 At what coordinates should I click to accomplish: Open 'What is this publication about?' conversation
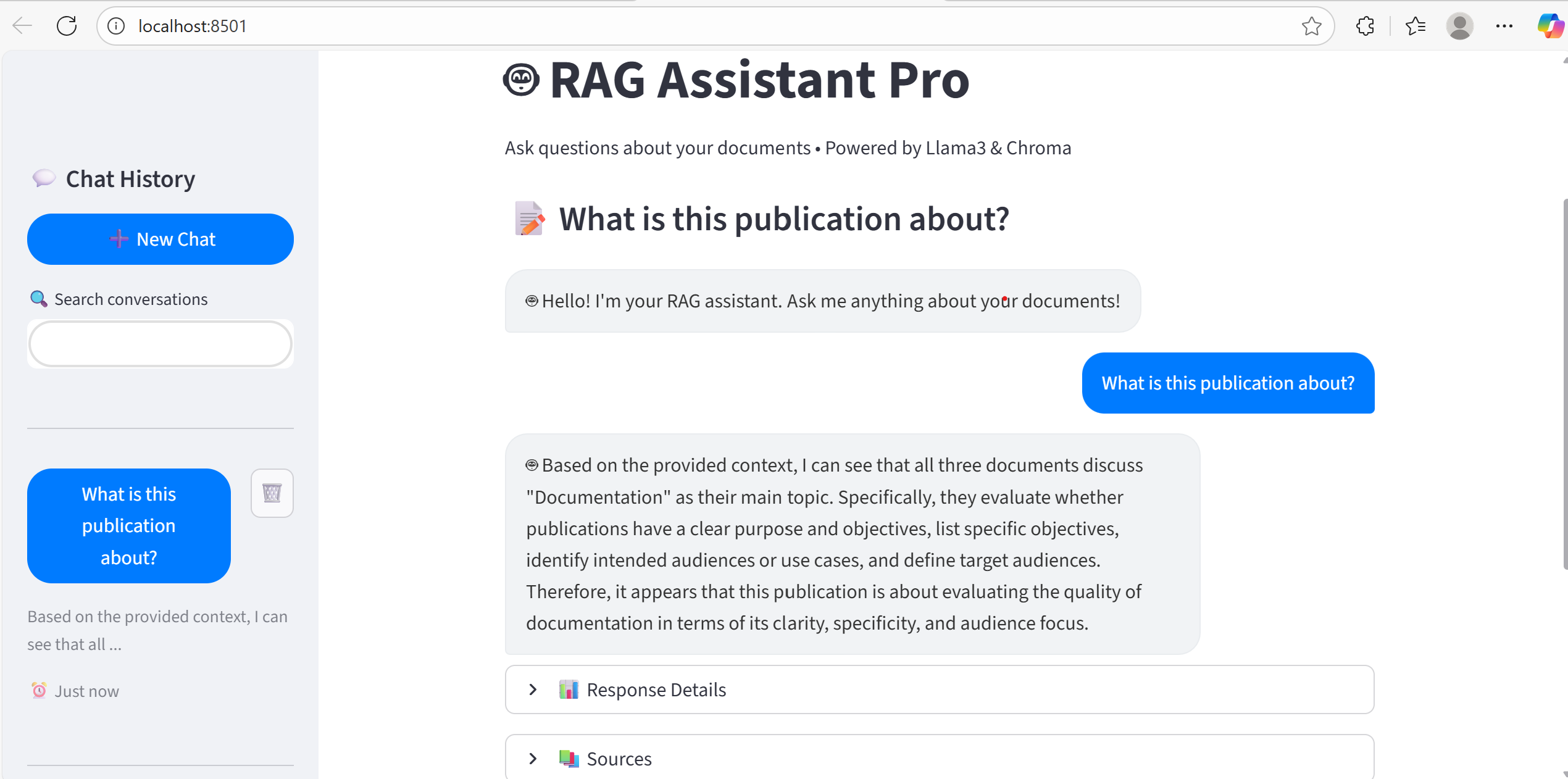(x=128, y=525)
